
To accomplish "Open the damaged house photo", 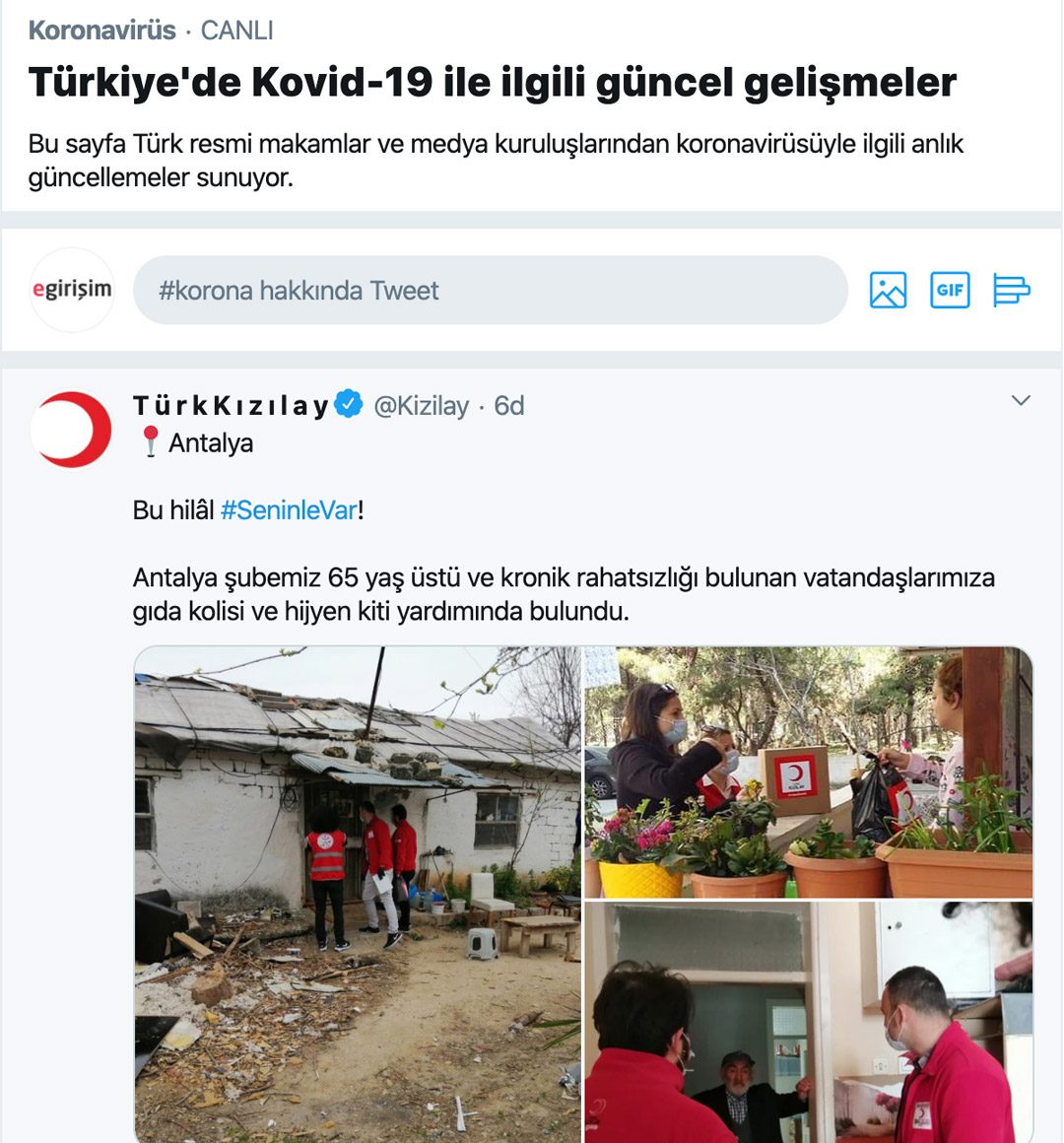I will click(x=358, y=895).
